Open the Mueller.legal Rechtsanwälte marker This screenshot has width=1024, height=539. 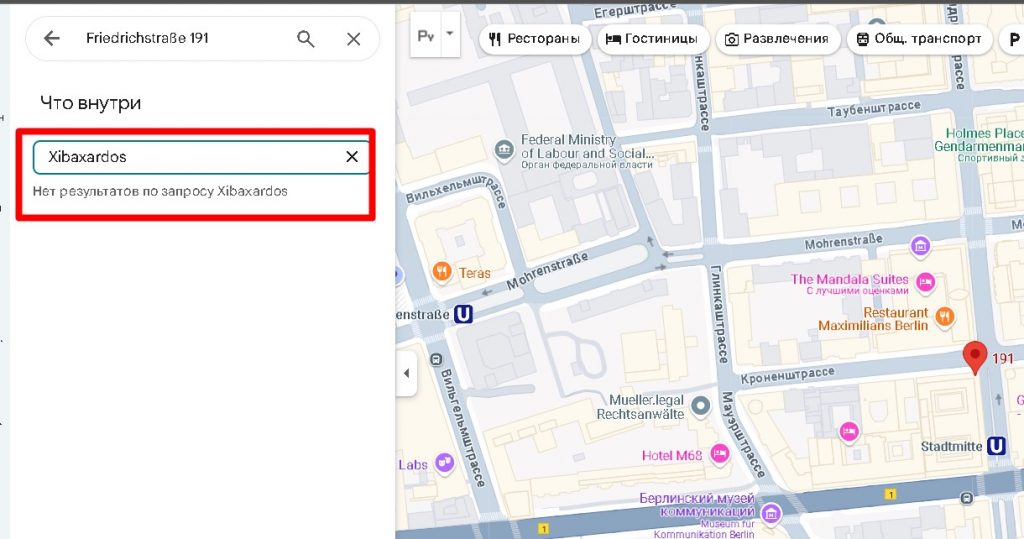pos(700,406)
